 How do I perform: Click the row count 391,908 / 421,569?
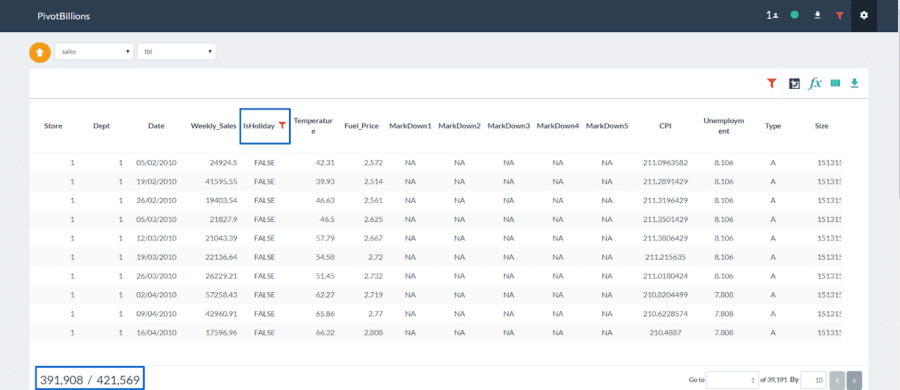[90, 380]
